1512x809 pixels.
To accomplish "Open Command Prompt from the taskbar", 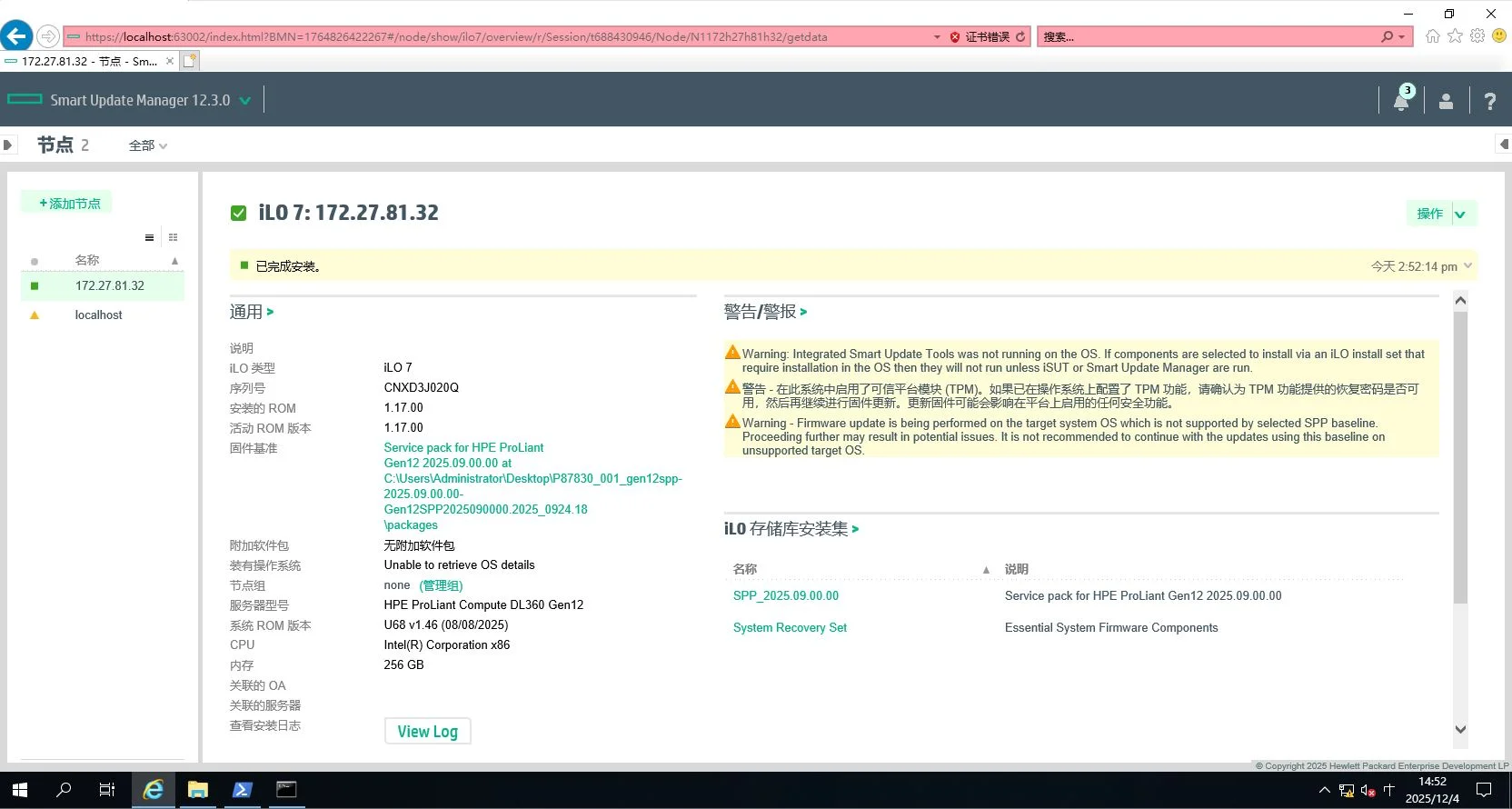I will pos(286,790).
